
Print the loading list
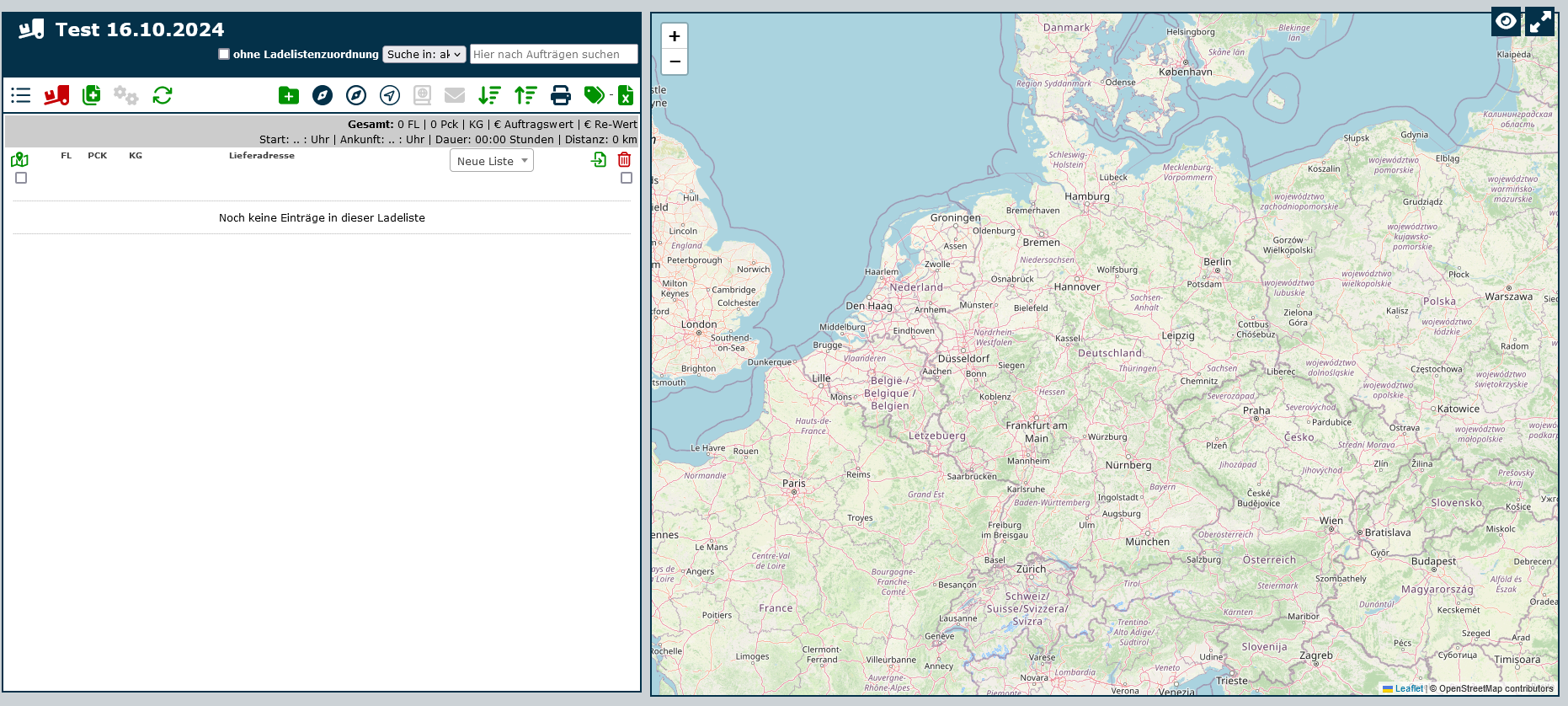click(x=561, y=95)
